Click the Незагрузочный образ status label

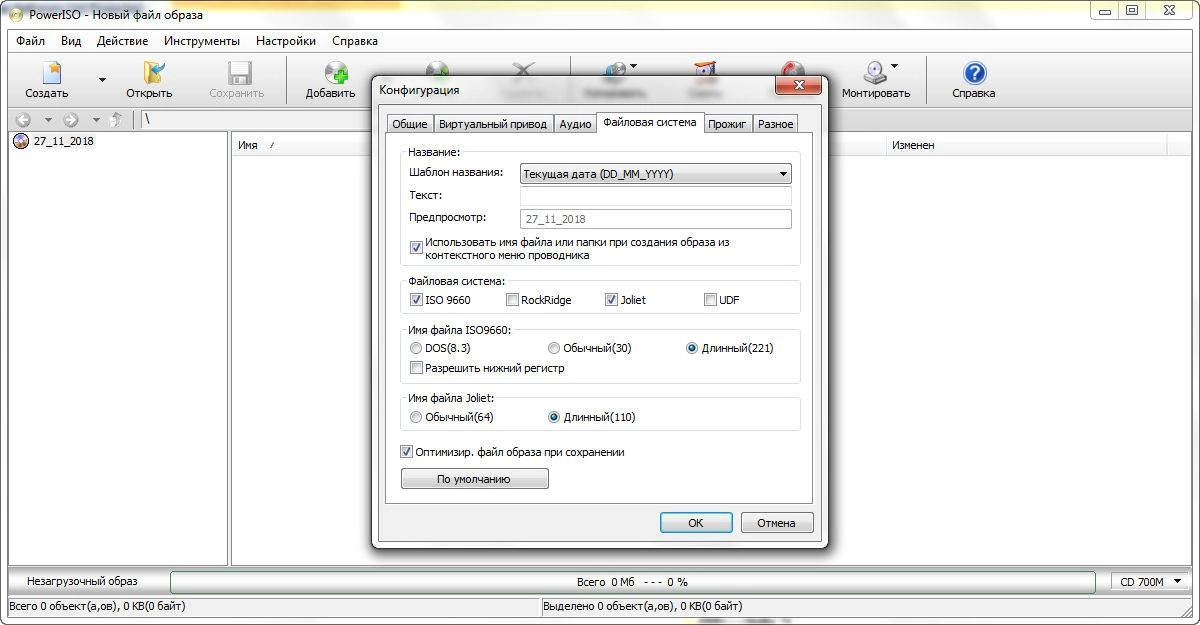pyautogui.click(x=82, y=581)
